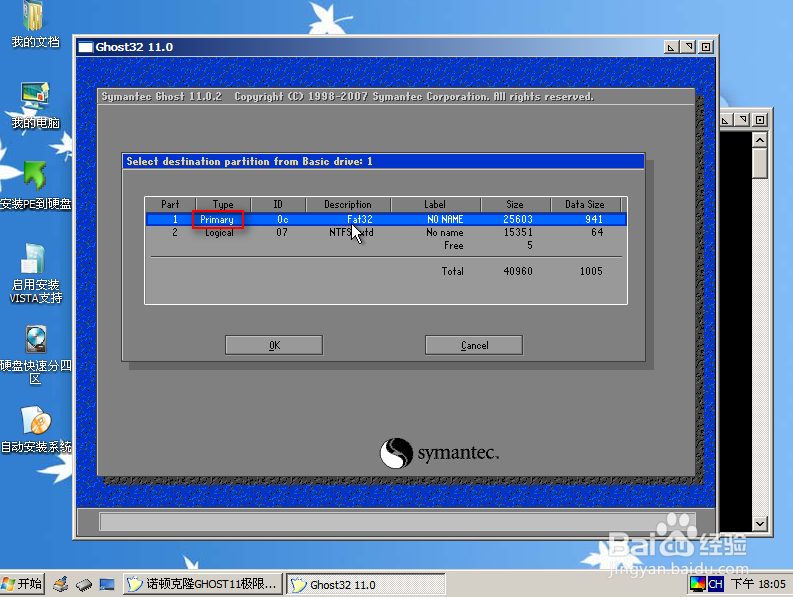
Task: Close the background console window
Action: pos(760,120)
